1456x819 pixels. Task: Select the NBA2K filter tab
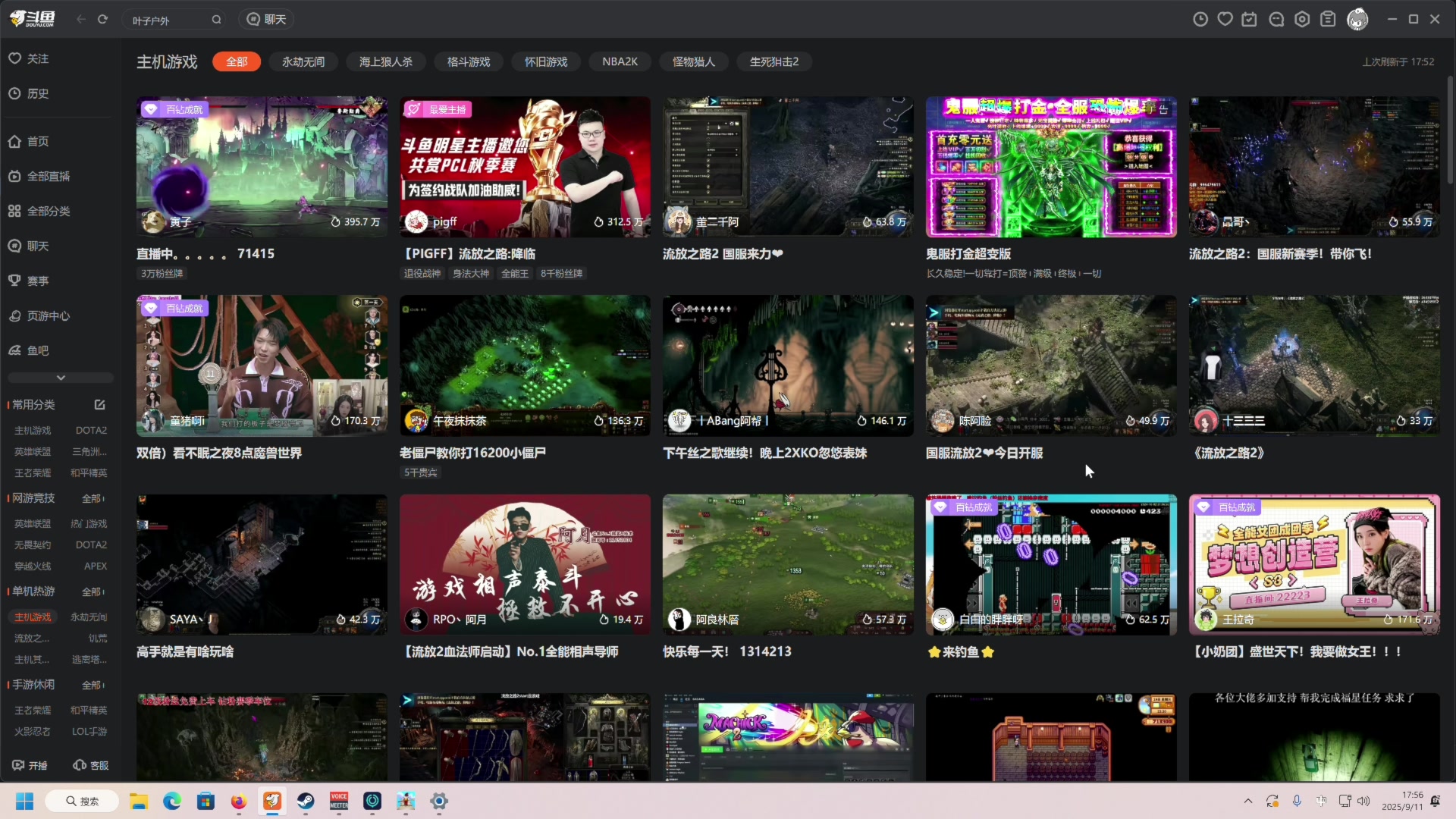coord(620,61)
